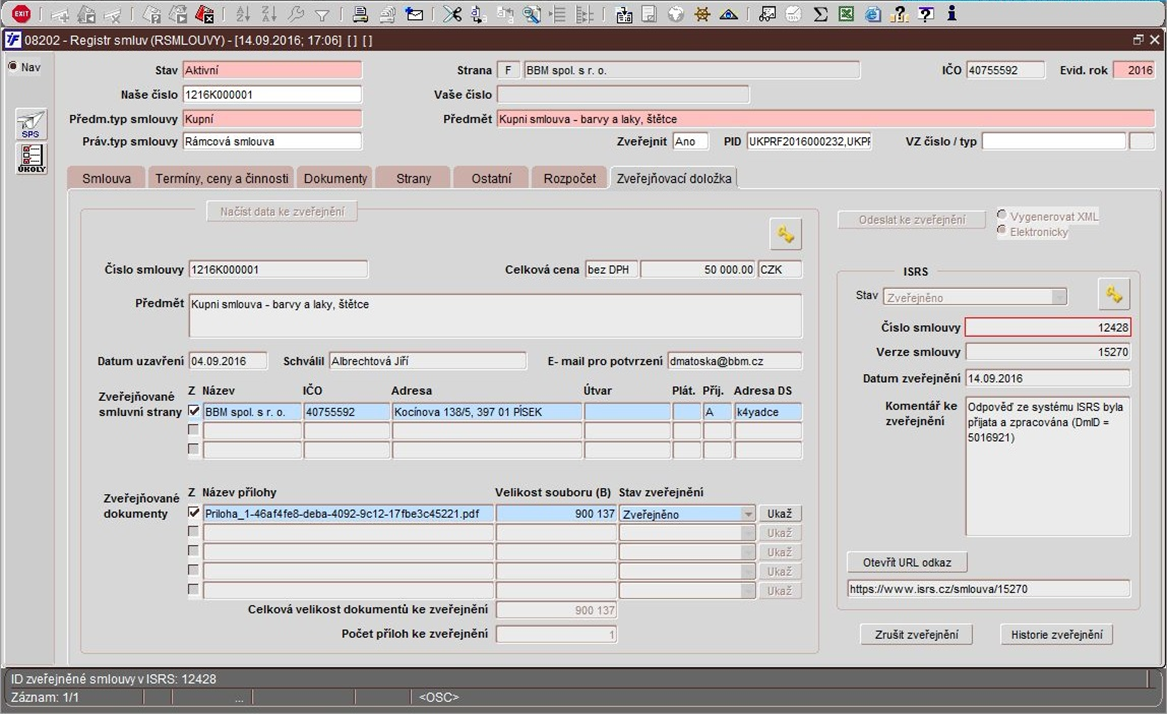Image resolution: width=1167 pixels, height=714 pixels.
Task: Click the magnifier search icon in toolbar
Action: 531,13
